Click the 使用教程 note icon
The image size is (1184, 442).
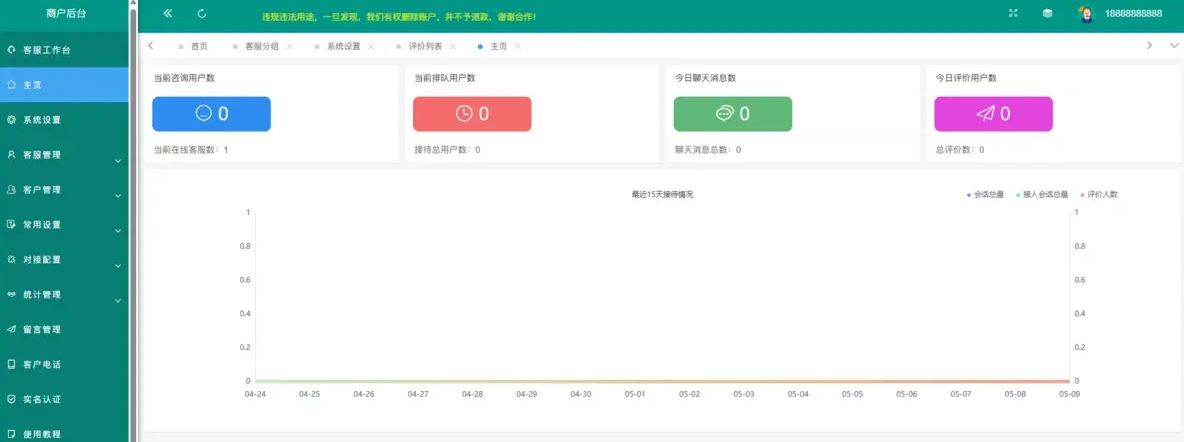11,434
